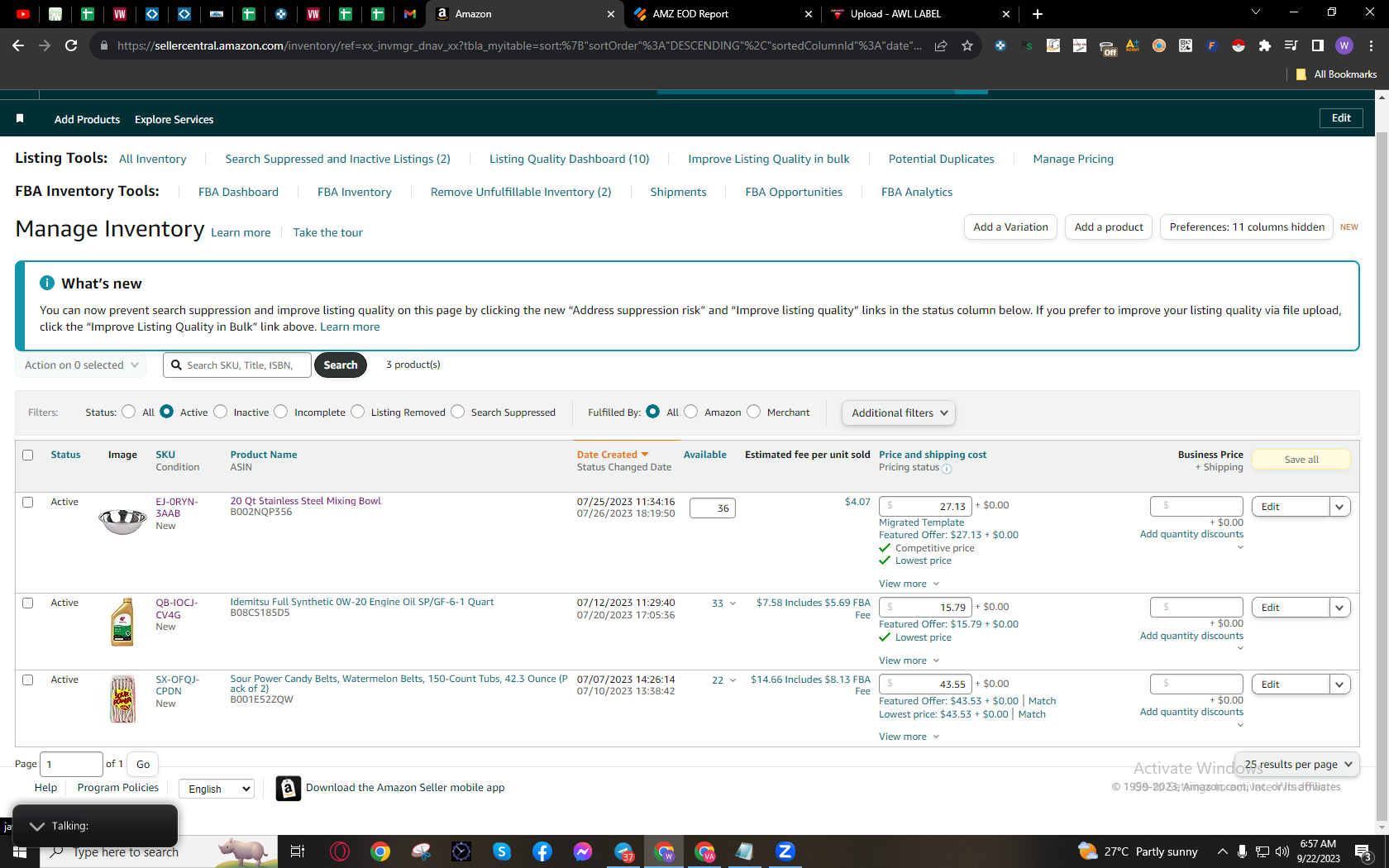Choose Status filter All radio

(x=129, y=412)
